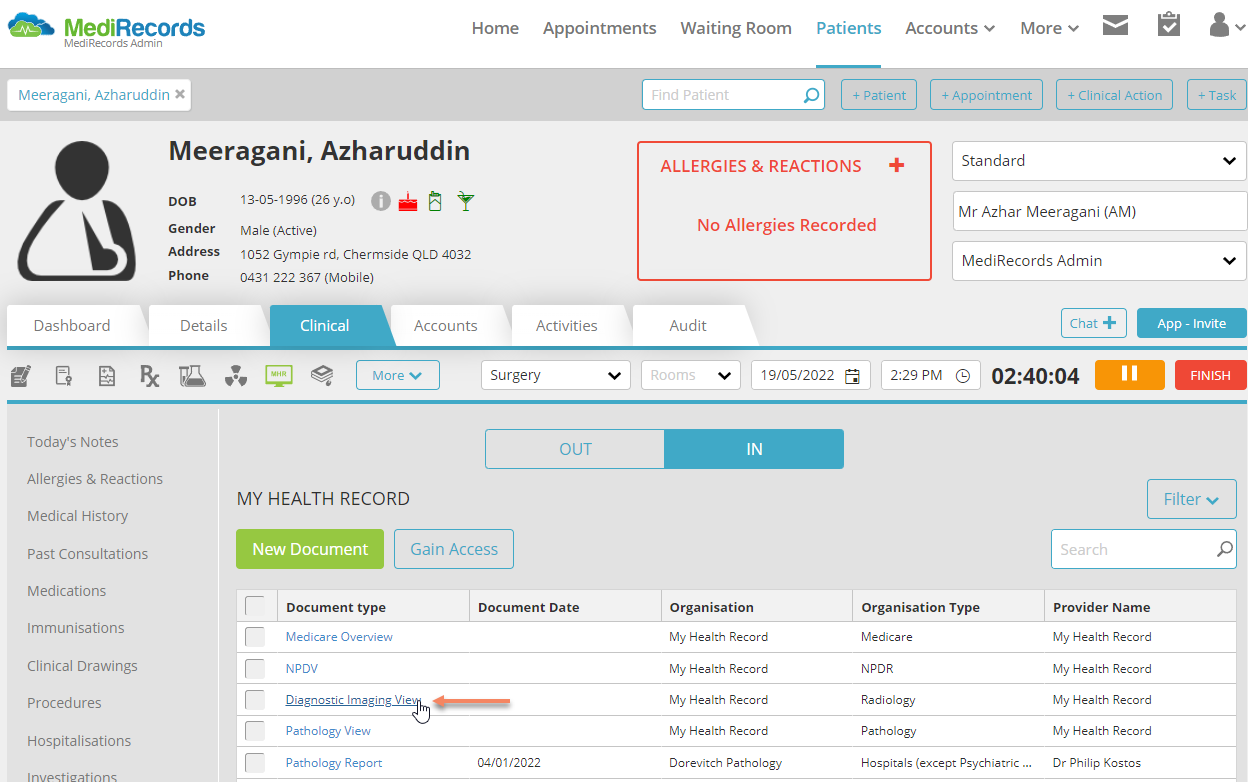
Task: Switch the record toggle to IN
Action: [754, 449]
